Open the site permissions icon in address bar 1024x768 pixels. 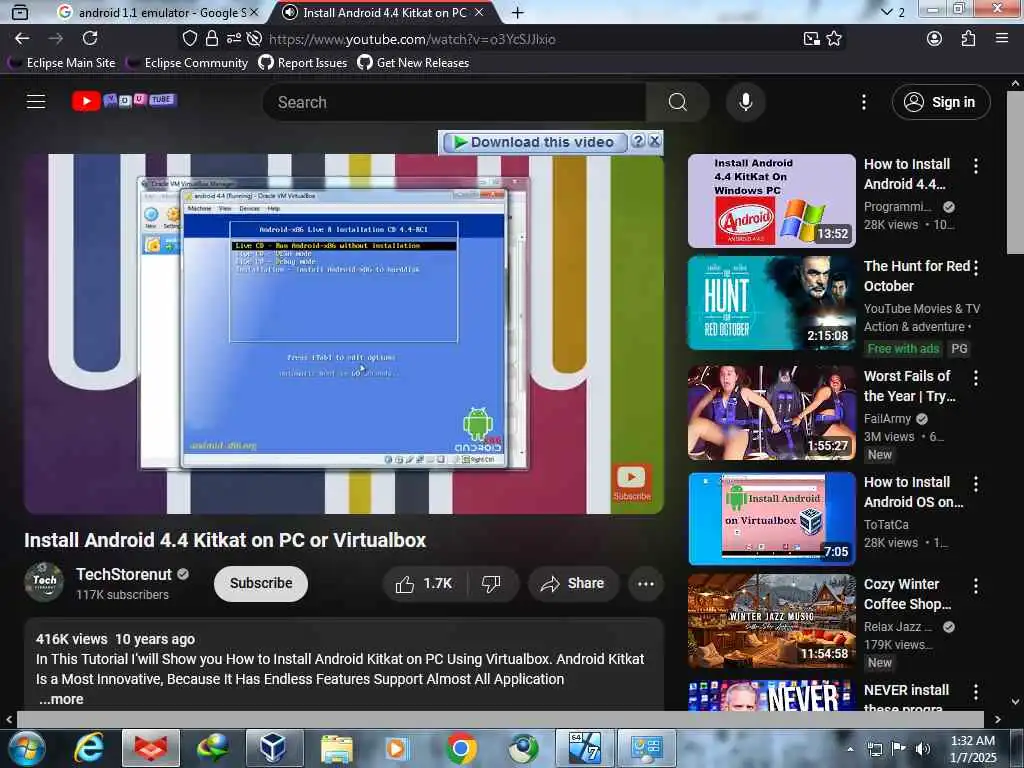(x=233, y=39)
